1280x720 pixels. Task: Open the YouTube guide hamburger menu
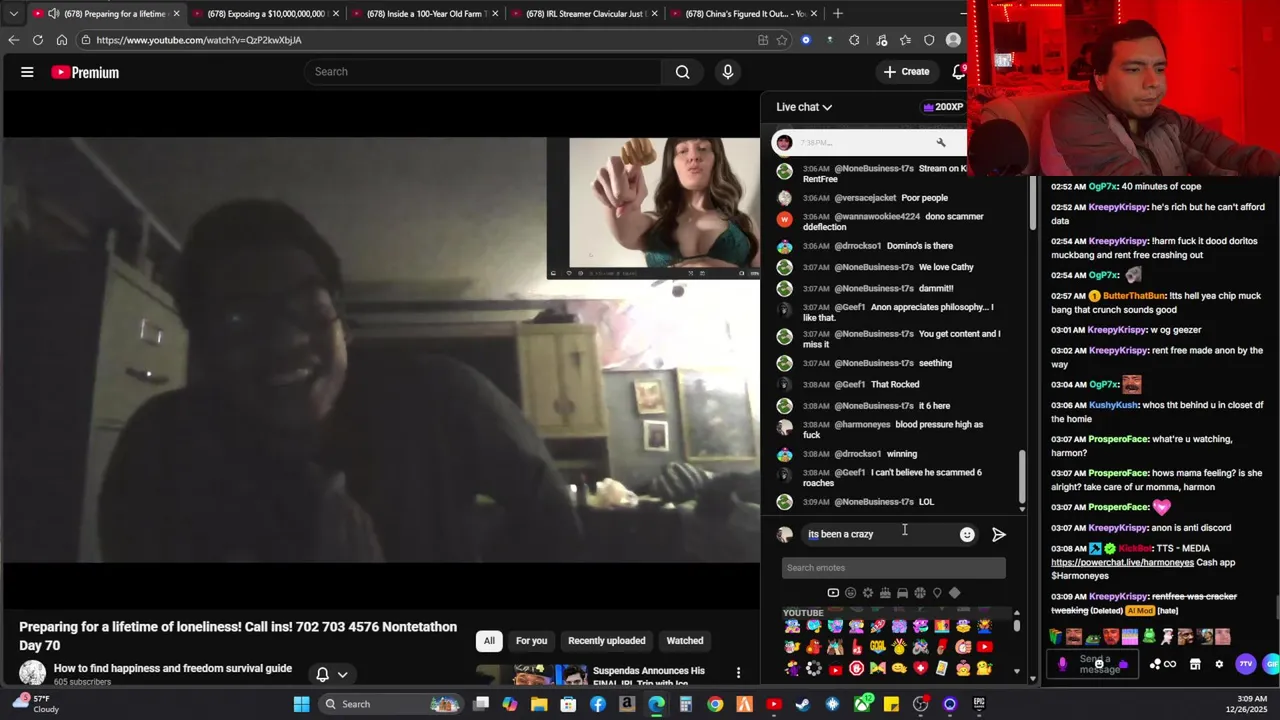pyautogui.click(x=27, y=72)
